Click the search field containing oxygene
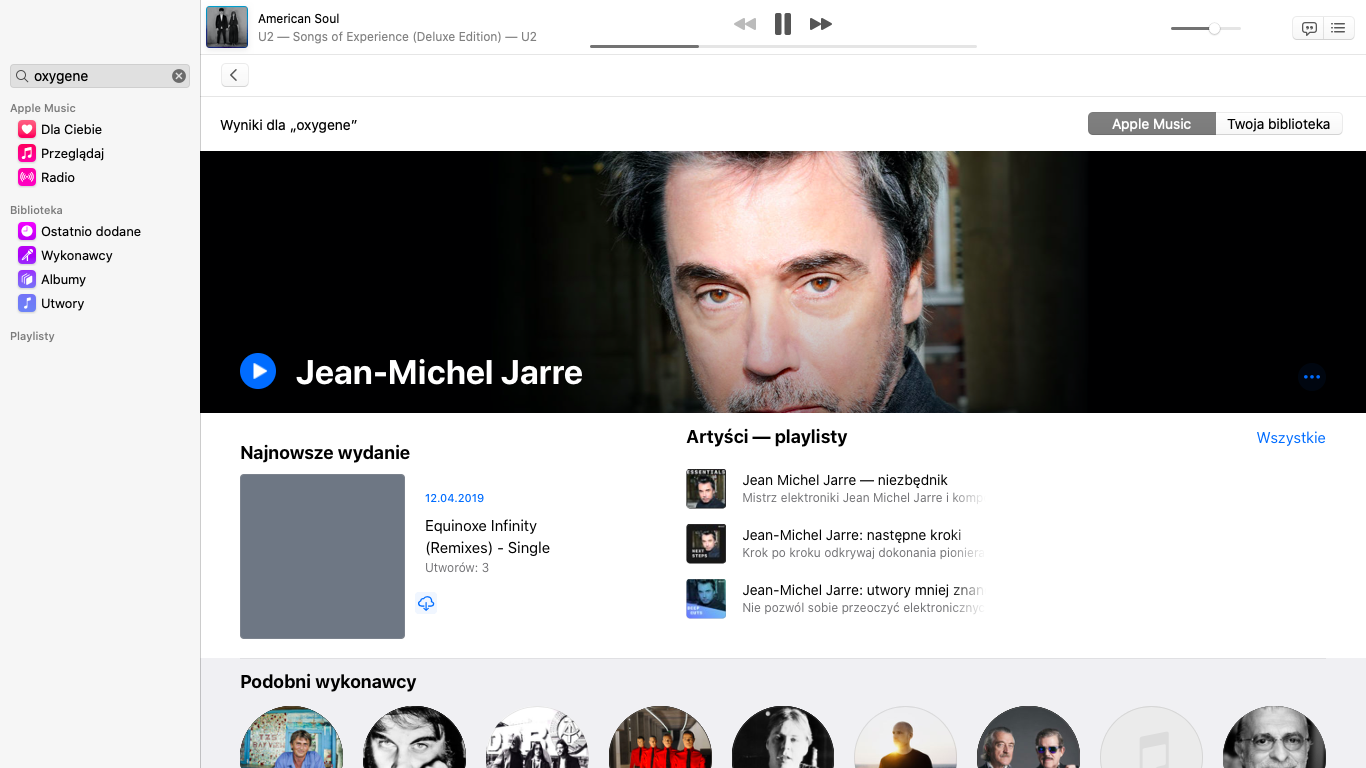This screenshot has height=768, width=1366. (x=100, y=76)
